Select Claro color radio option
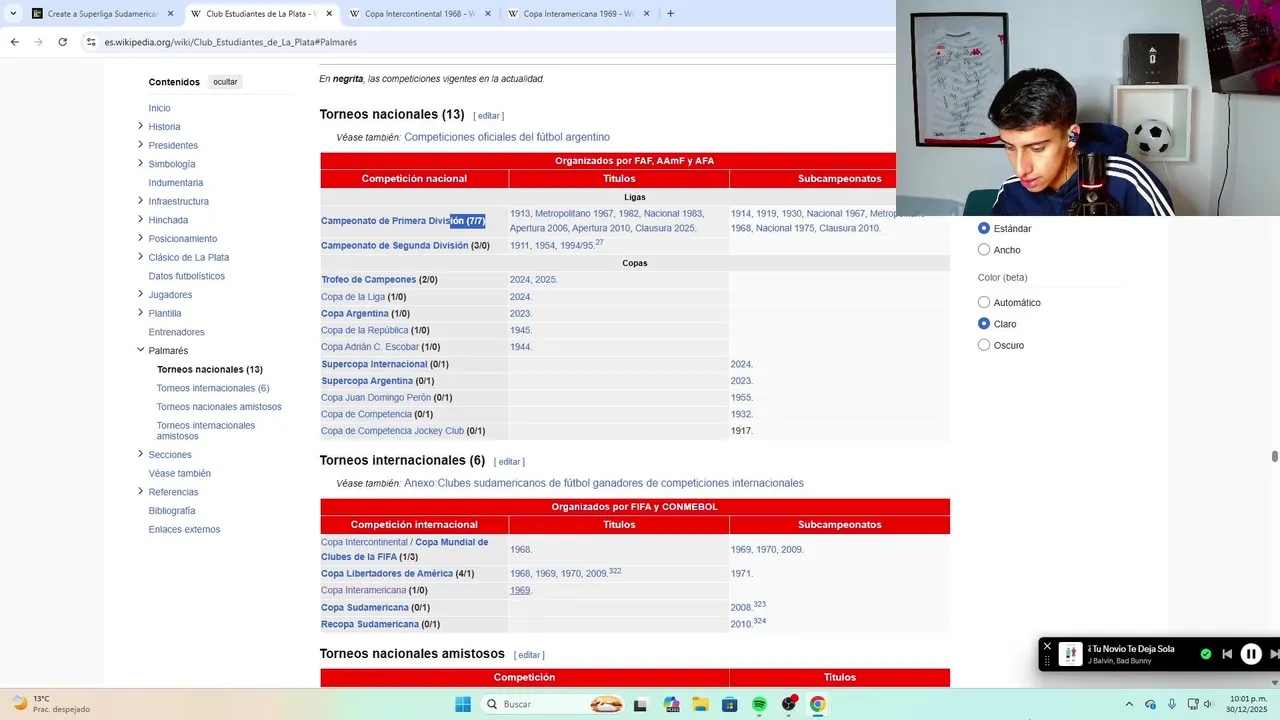 (984, 324)
